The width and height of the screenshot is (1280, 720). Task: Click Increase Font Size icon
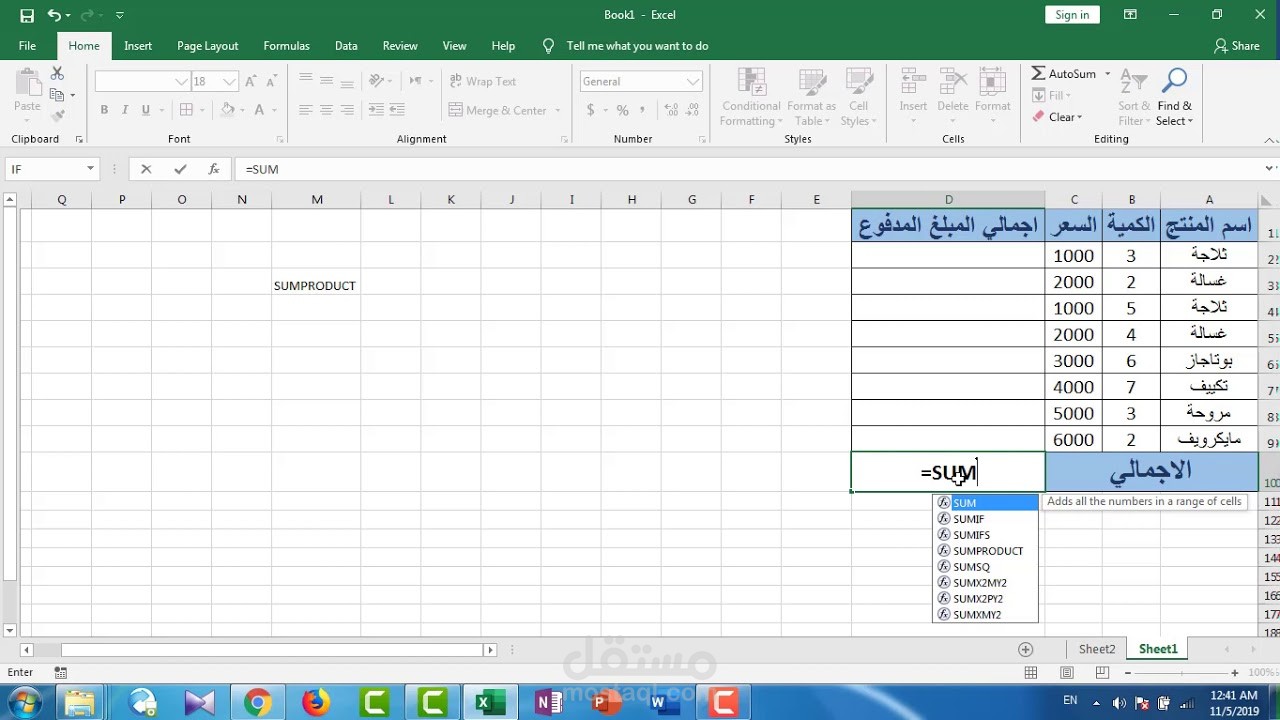point(251,81)
